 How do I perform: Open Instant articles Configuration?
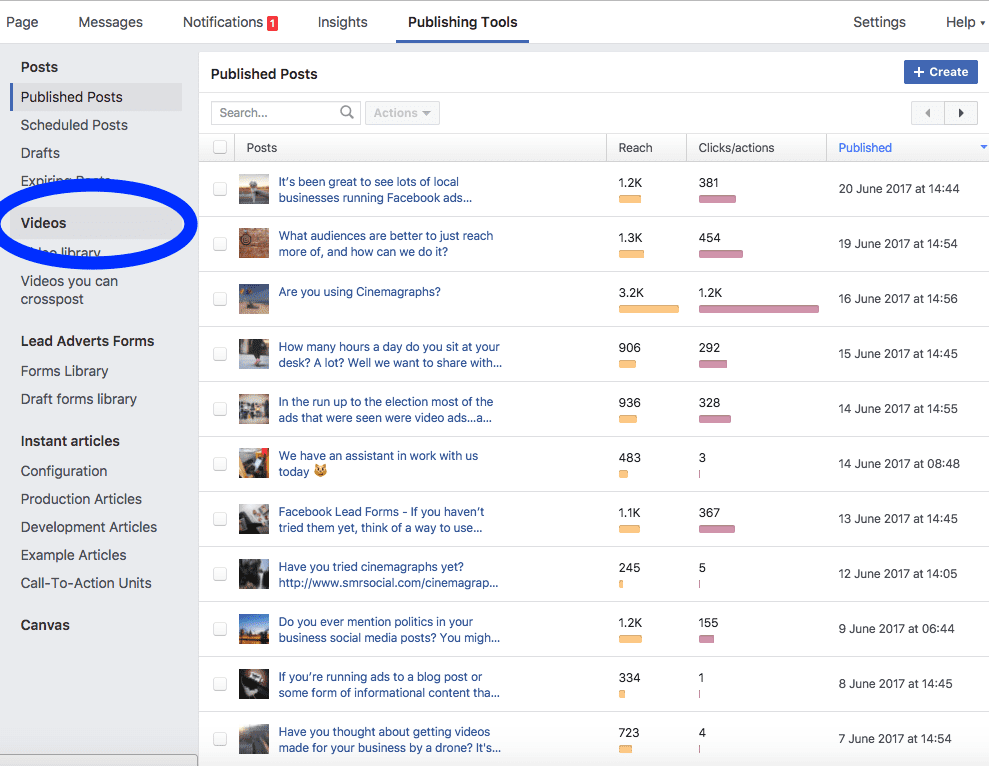pos(64,471)
